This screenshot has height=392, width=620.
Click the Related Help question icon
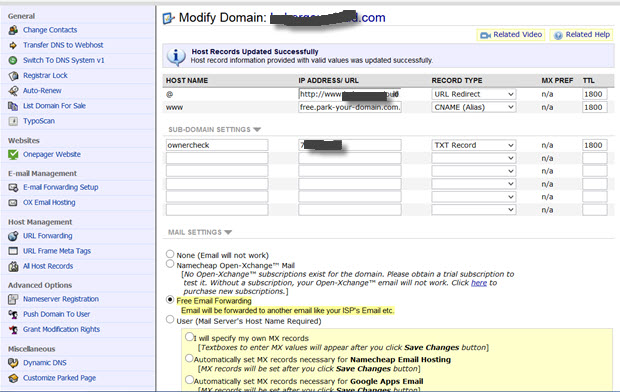coord(558,35)
